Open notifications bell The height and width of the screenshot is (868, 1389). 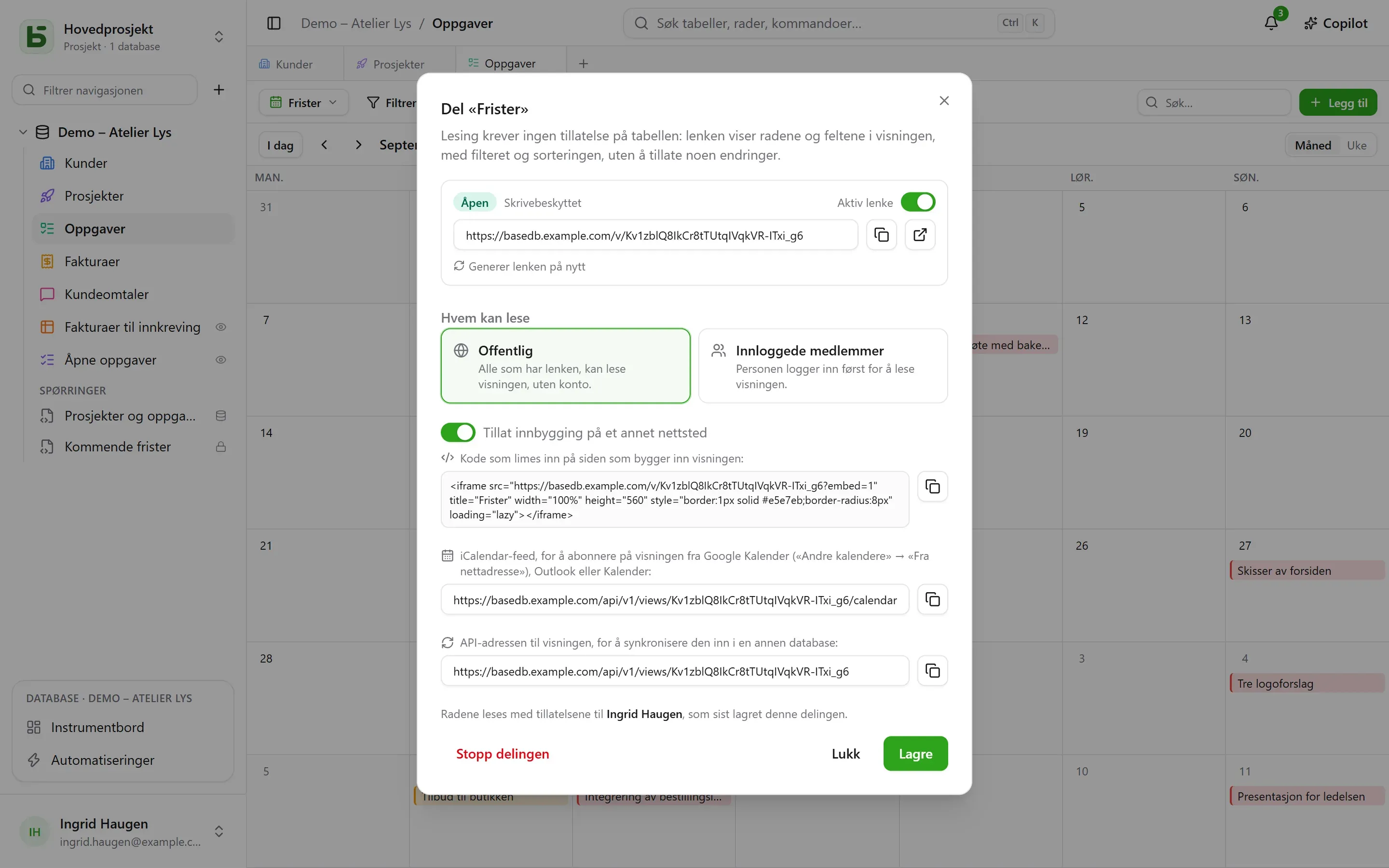[x=1271, y=23]
